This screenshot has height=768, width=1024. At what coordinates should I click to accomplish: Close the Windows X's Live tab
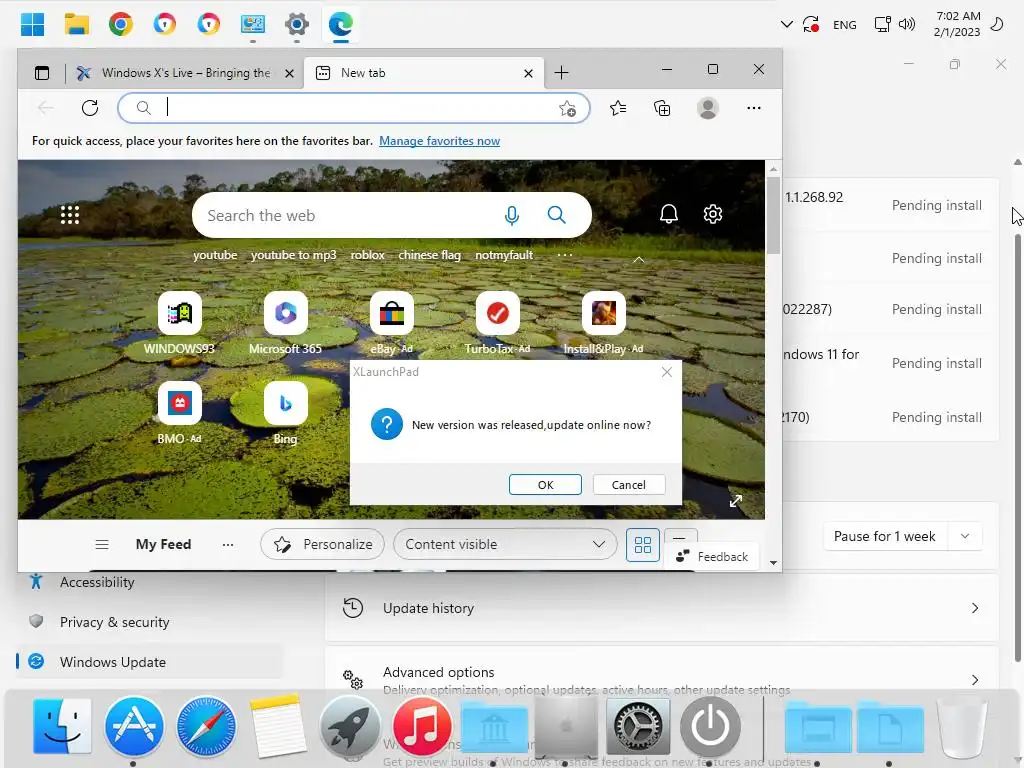coord(289,74)
